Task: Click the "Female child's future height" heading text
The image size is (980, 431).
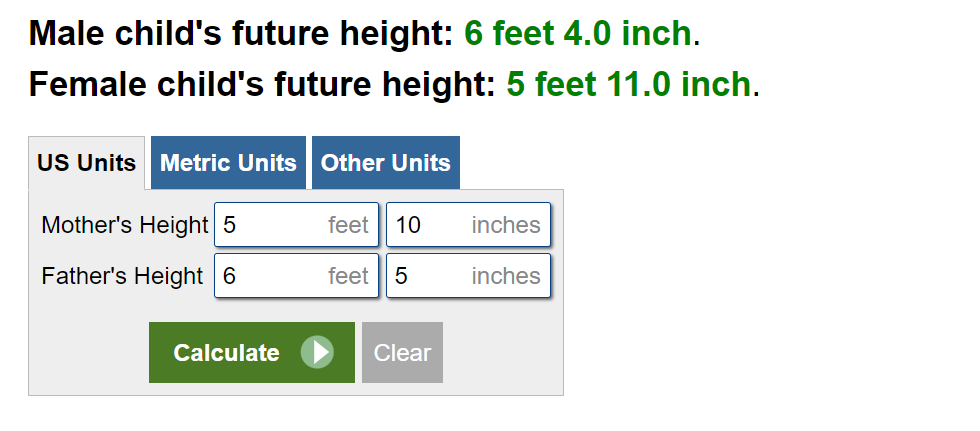Action: tap(262, 84)
